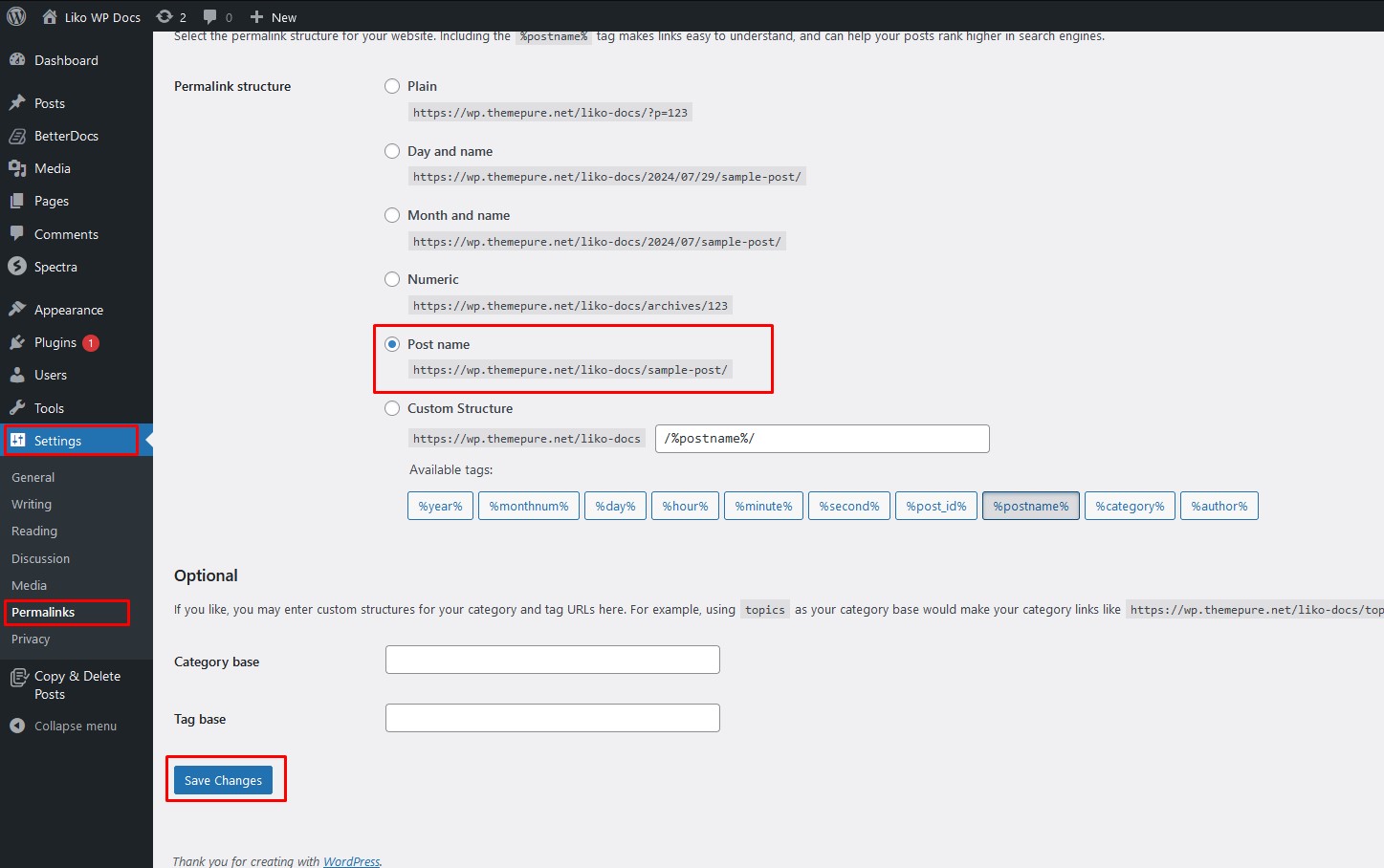The image size is (1384, 868).
Task: Click the Comments speech bubble icon in sidebar
Action: pos(17,233)
